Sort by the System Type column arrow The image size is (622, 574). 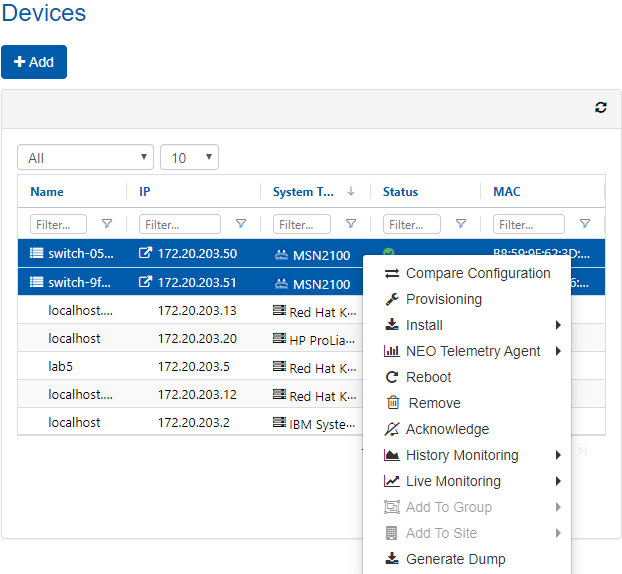pyautogui.click(x=351, y=191)
